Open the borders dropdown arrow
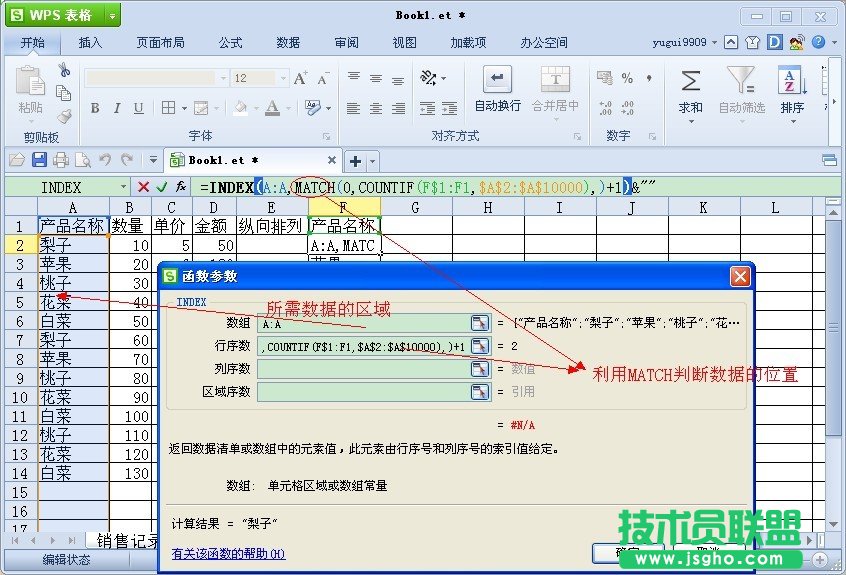 click(184, 108)
